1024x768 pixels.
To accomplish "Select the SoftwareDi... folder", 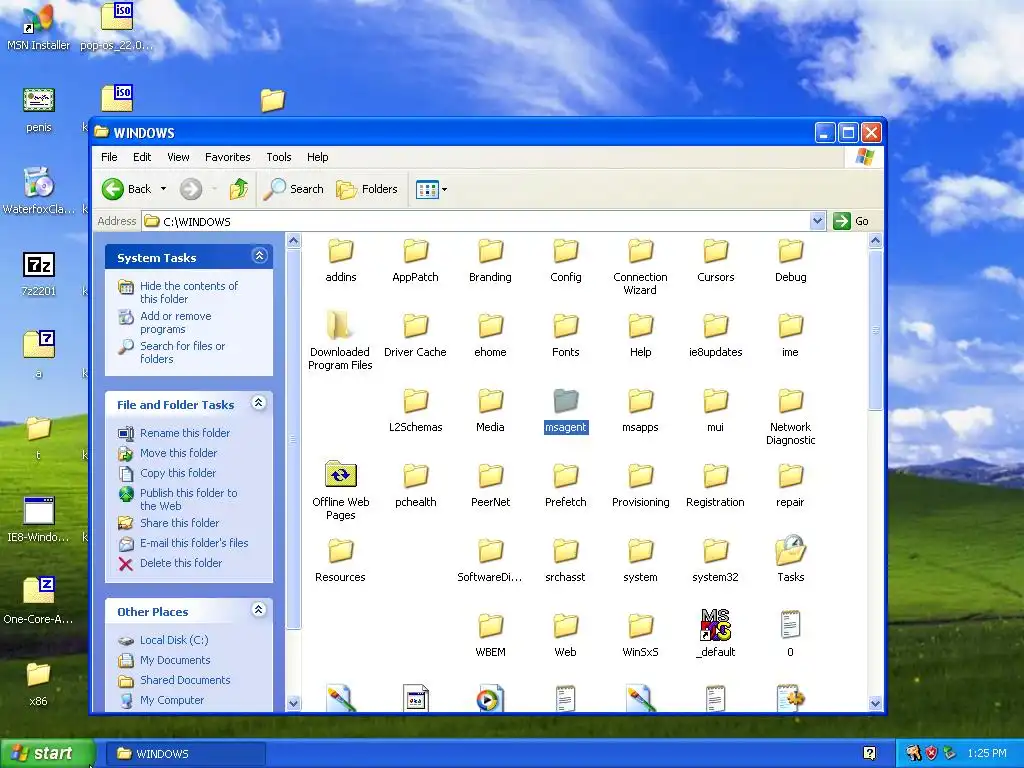I will coord(490,560).
